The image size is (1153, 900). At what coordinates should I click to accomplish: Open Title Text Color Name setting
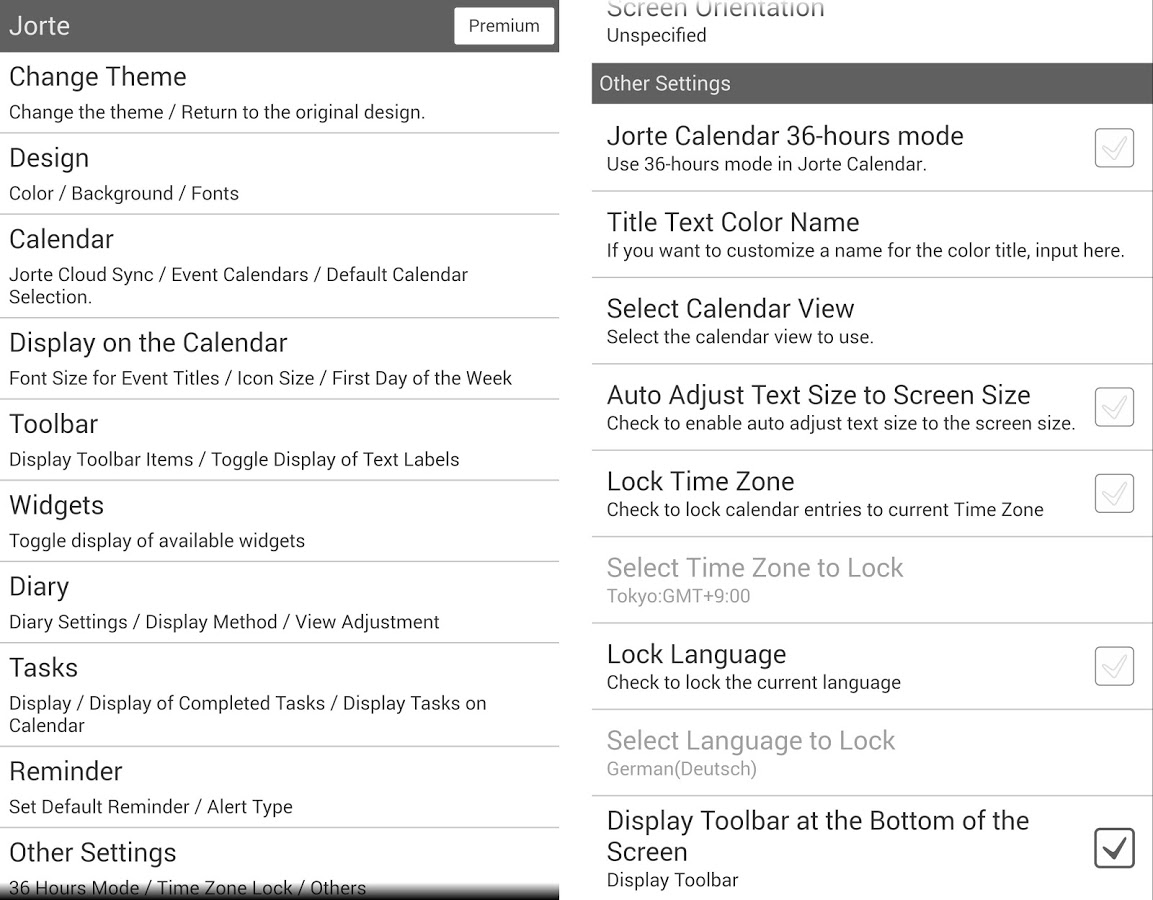[872, 235]
